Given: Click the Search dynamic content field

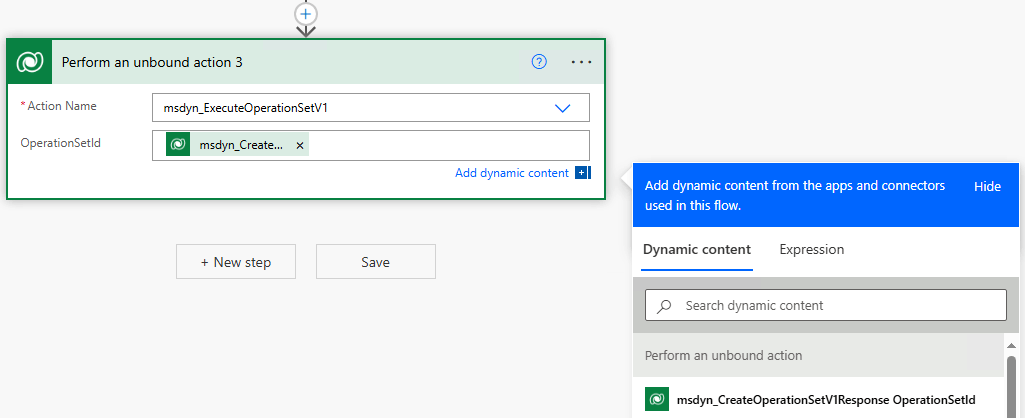Looking at the screenshot, I should pyautogui.click(x=826, y=305).
